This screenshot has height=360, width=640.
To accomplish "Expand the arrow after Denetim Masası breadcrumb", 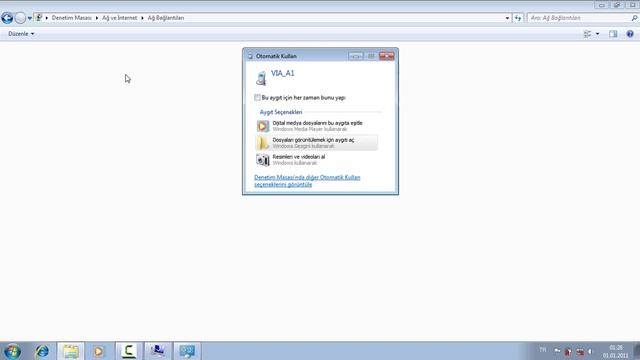I will (x=97, y=18).
